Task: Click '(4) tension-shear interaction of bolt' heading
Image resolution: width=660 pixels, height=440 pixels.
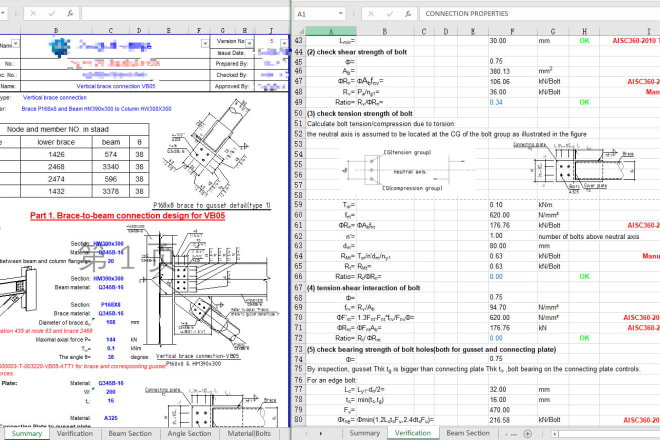Action: pos(364,288)
